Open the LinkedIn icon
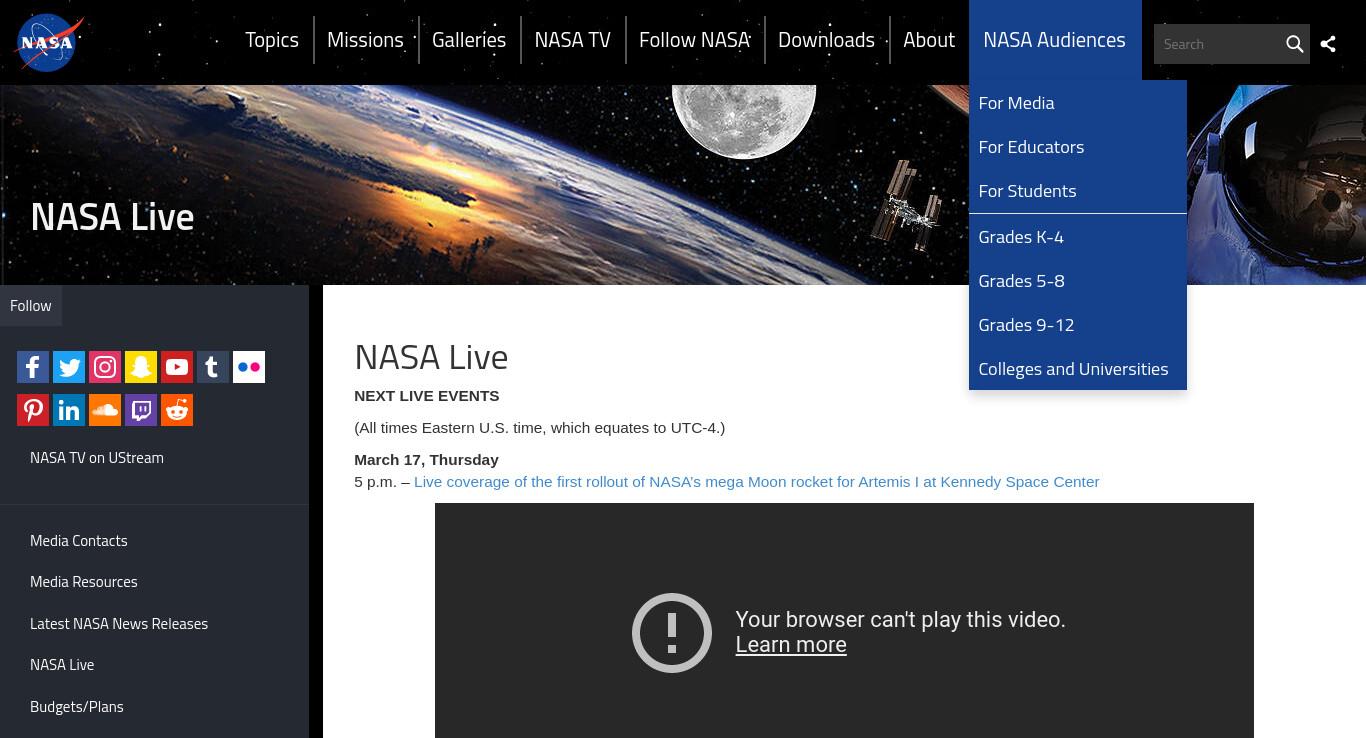The image size is (1366, 738). (69, 410)
